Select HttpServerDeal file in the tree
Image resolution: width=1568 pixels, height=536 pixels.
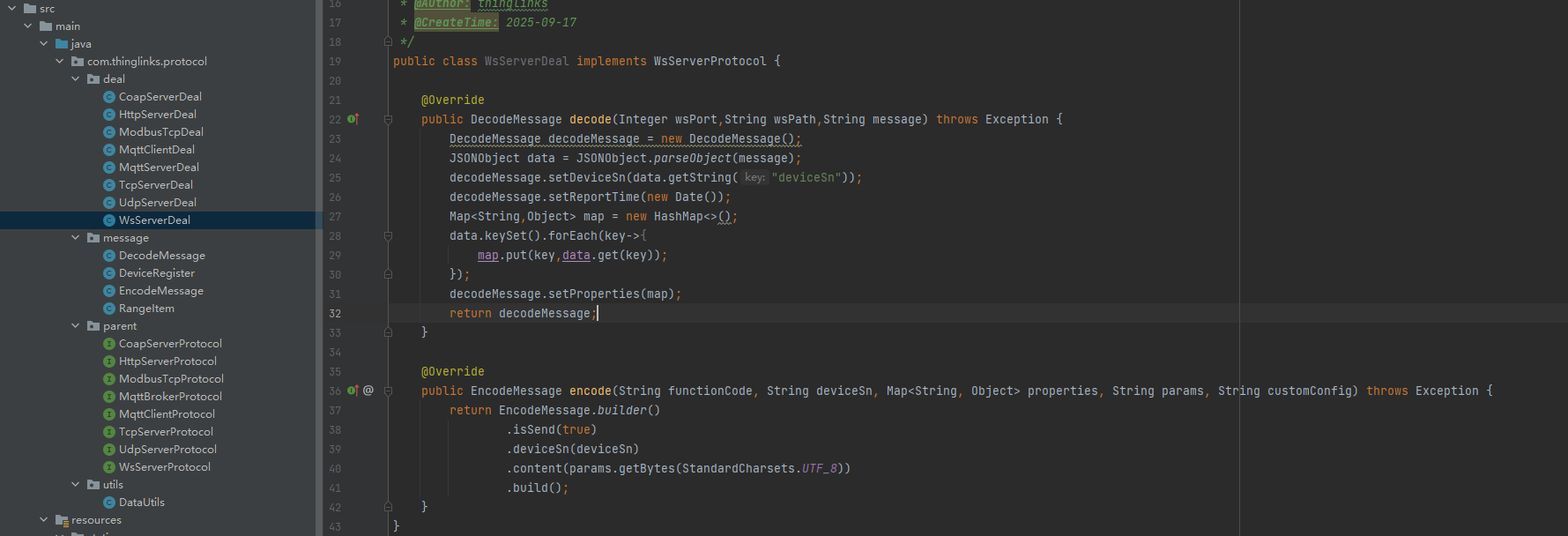(157, 115)
